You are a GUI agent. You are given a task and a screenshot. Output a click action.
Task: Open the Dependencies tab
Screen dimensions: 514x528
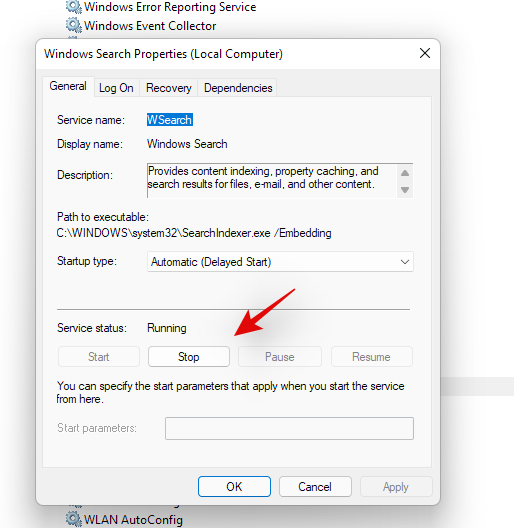click(x=238, y=88)
